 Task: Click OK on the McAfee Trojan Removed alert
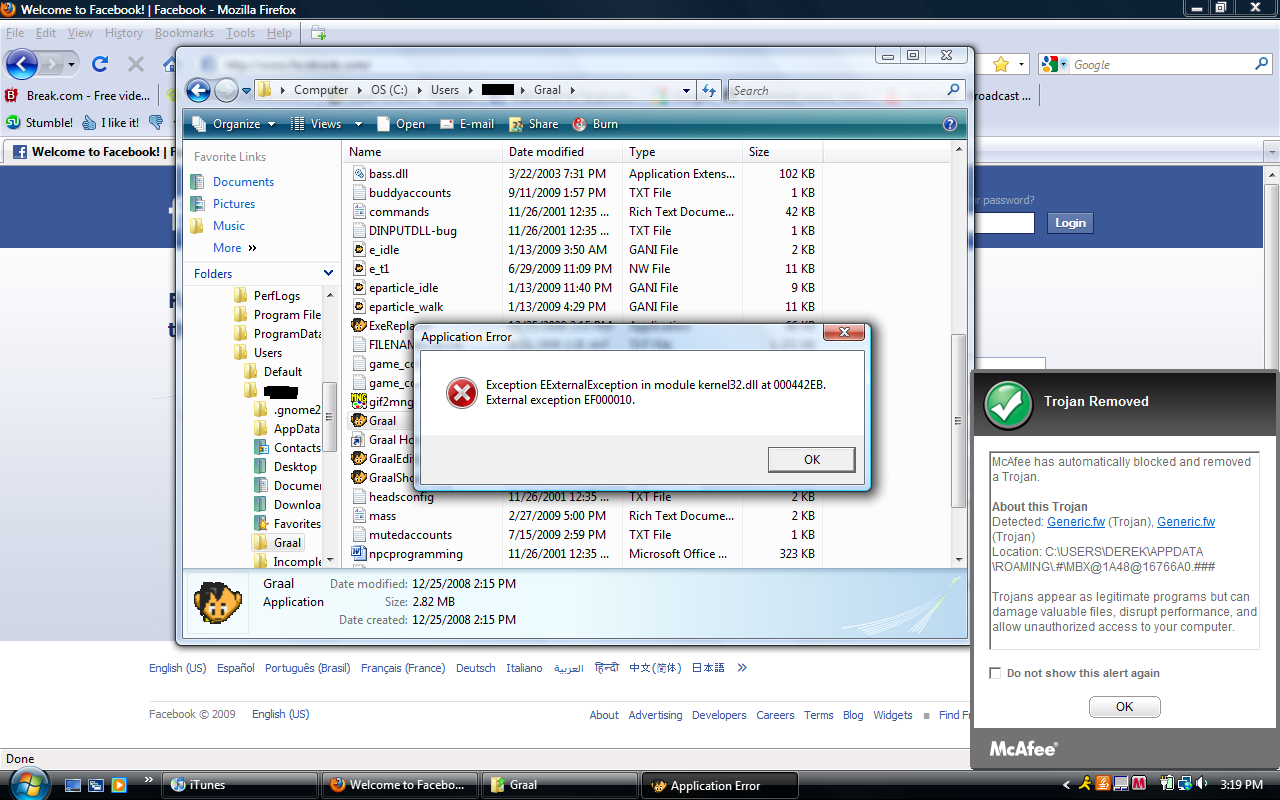pyautogui.click(x=1124, y=706)
